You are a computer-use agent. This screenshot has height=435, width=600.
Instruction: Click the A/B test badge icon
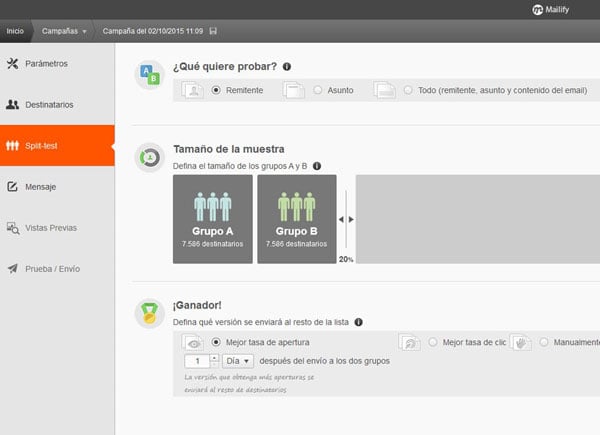click(150, 75)
